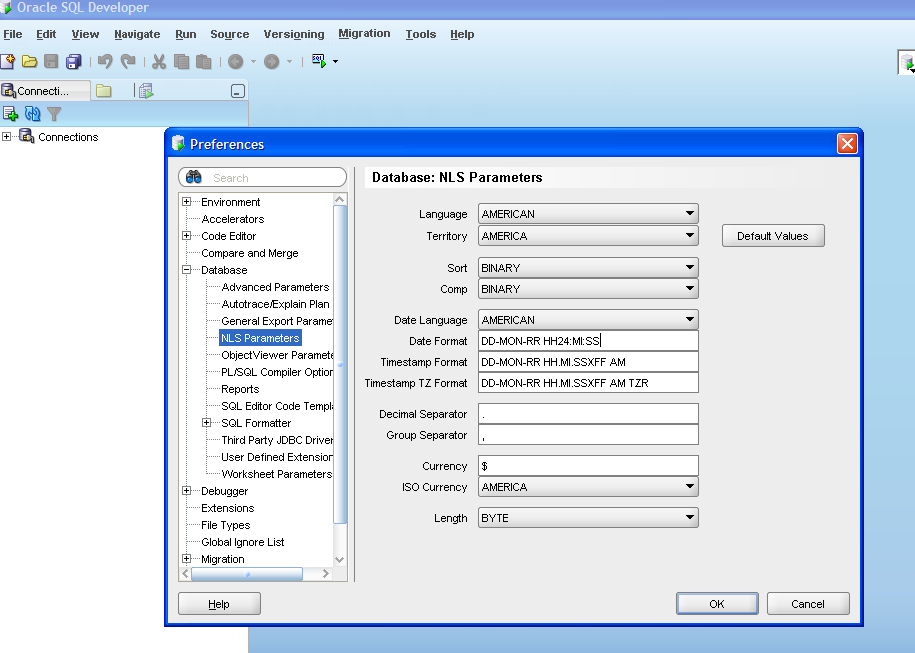Expand the Debugger preferences node
This screenshot has height=653, width=915.
point(186,491)
